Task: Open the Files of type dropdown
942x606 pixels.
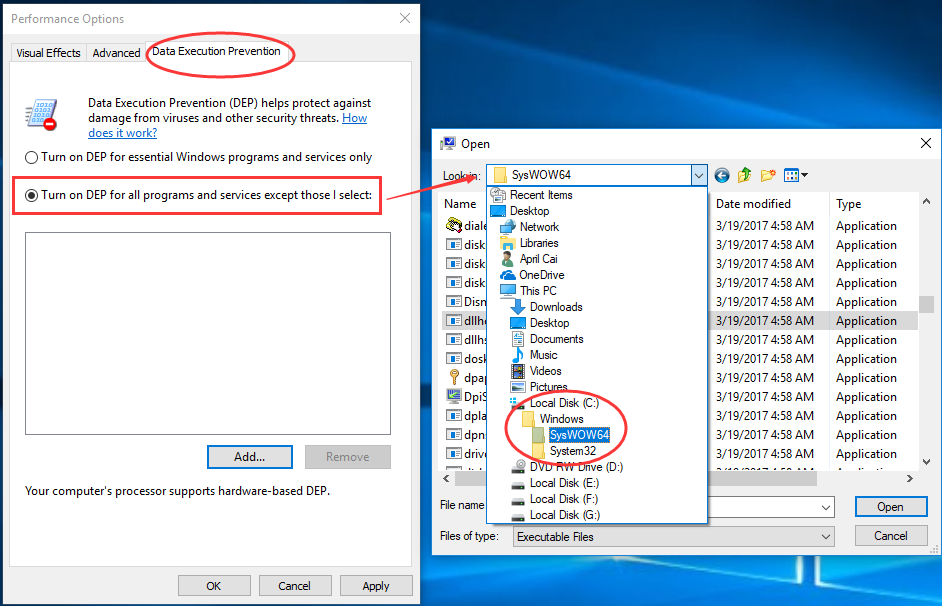Action: point(825,537)
